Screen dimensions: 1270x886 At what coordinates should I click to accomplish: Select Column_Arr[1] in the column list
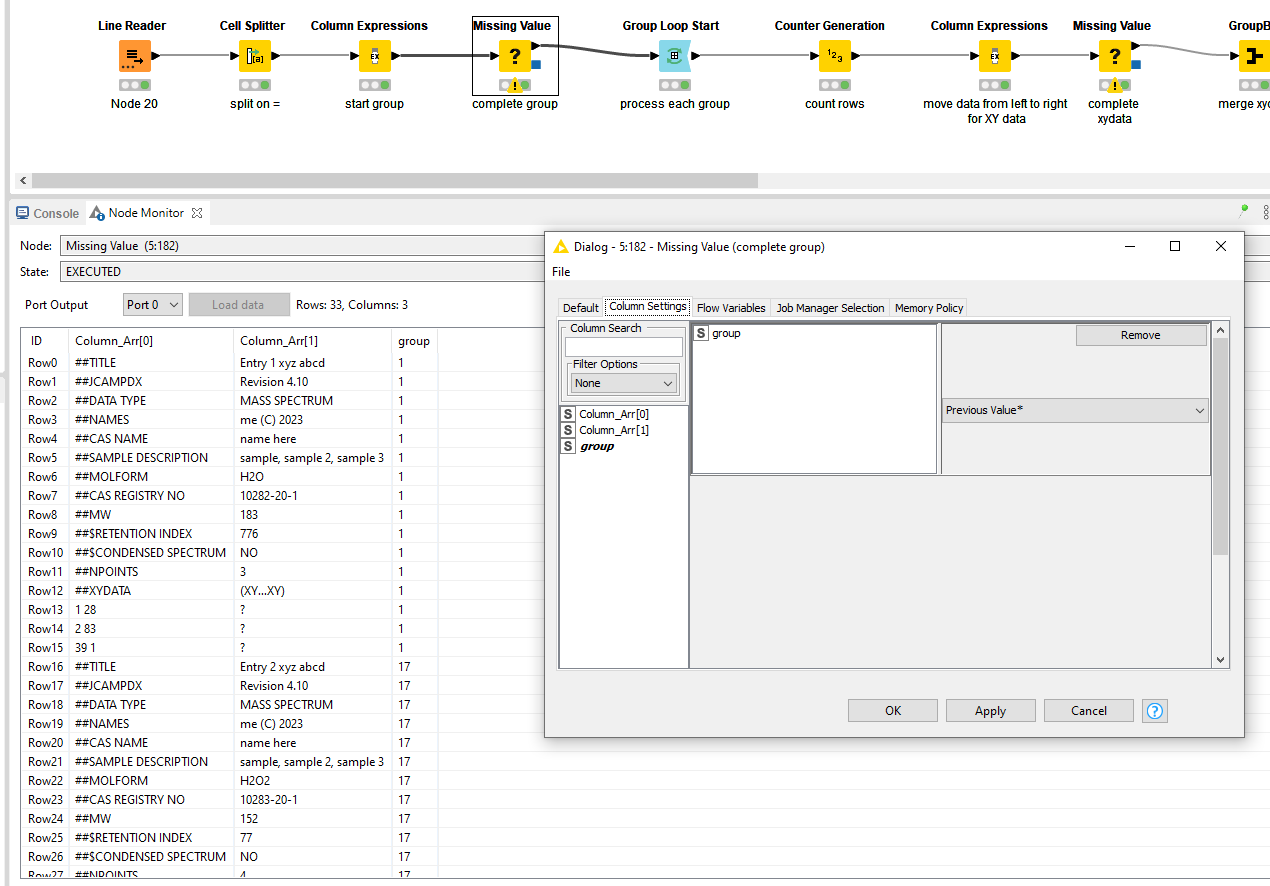click(x=613, y=430)
